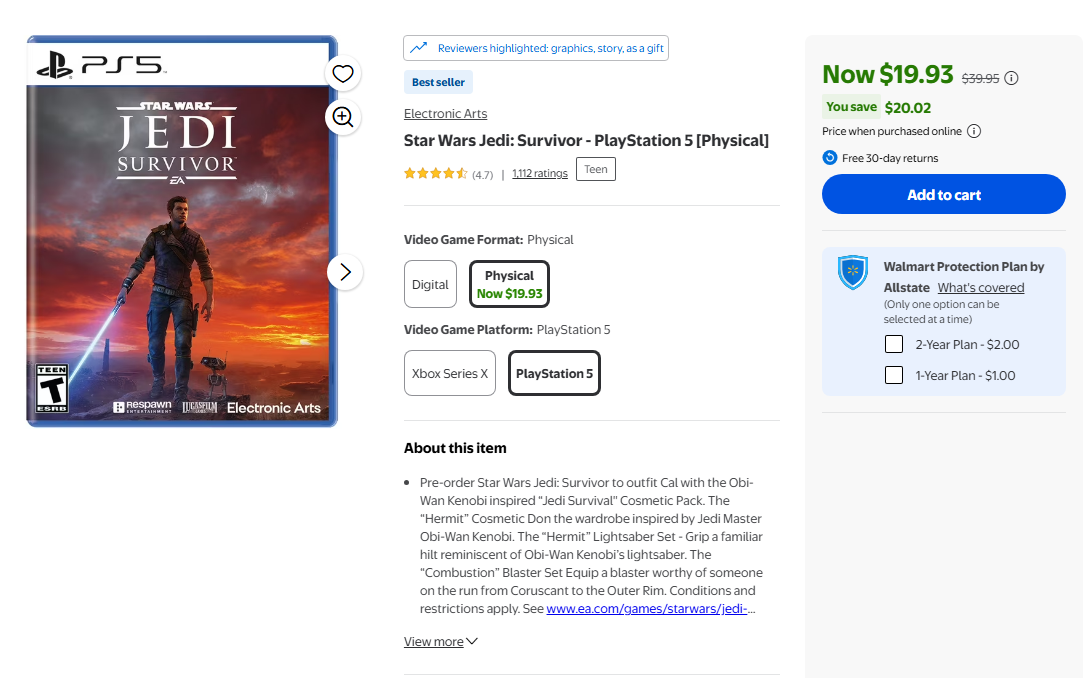Select the Digital video game format
1086x678 pixels.
pyautogui.click(x=430, y=284)
